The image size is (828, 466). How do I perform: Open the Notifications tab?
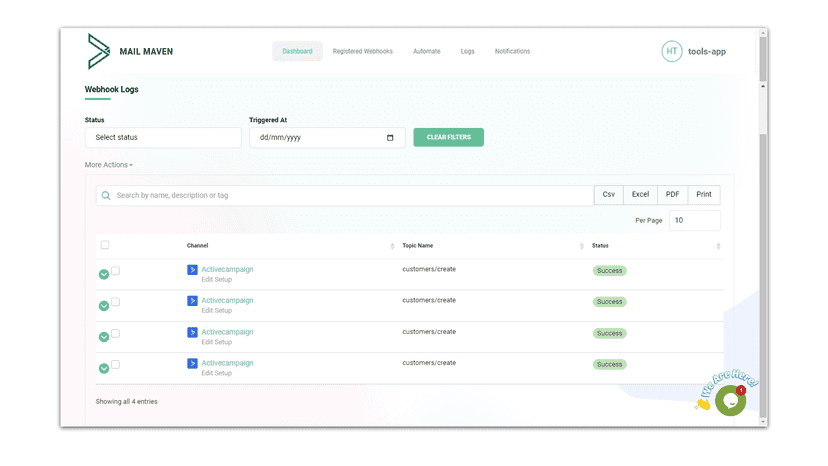tap(512, 51)
